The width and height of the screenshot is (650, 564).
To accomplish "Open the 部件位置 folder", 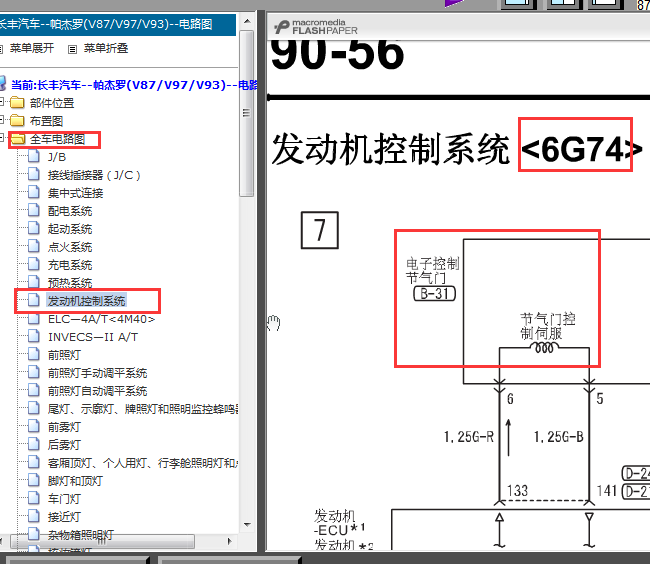I will [x=52, y=103].
